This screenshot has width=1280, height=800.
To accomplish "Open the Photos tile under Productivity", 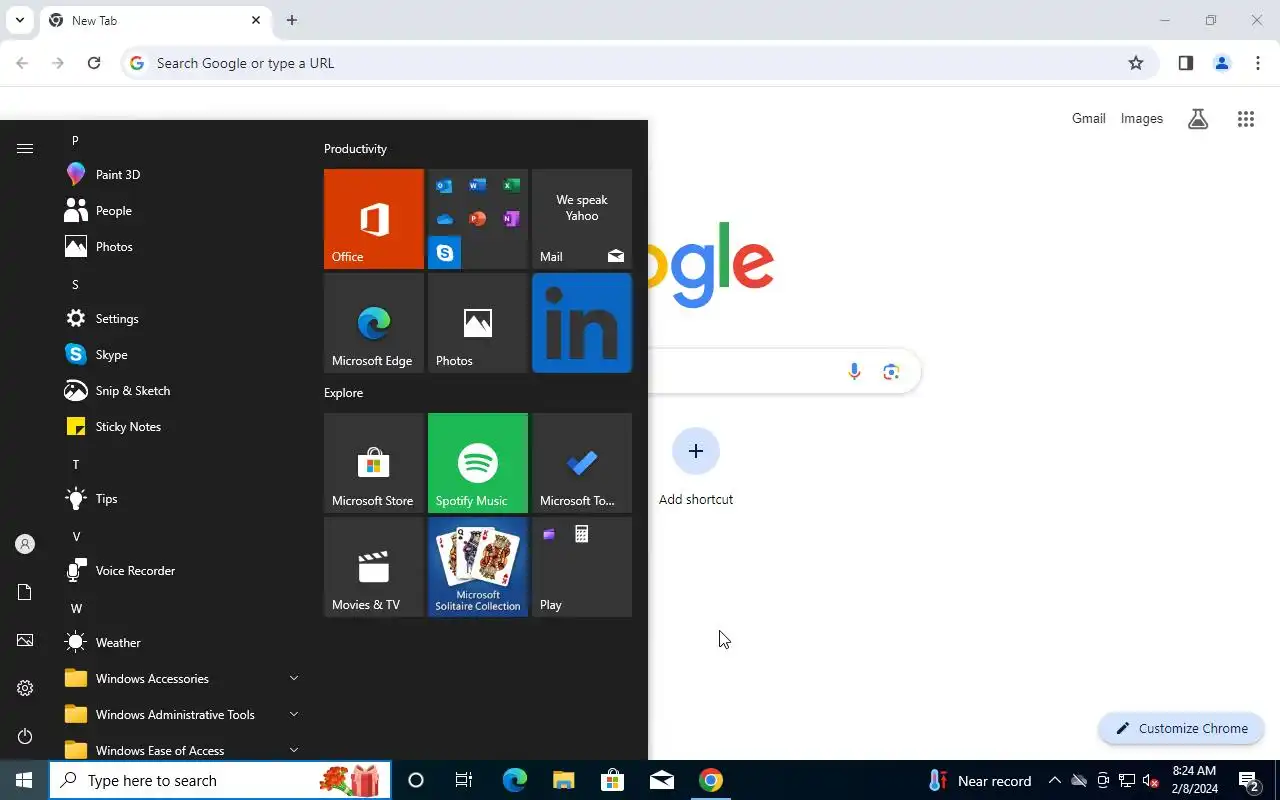I will tap(478, 323).
